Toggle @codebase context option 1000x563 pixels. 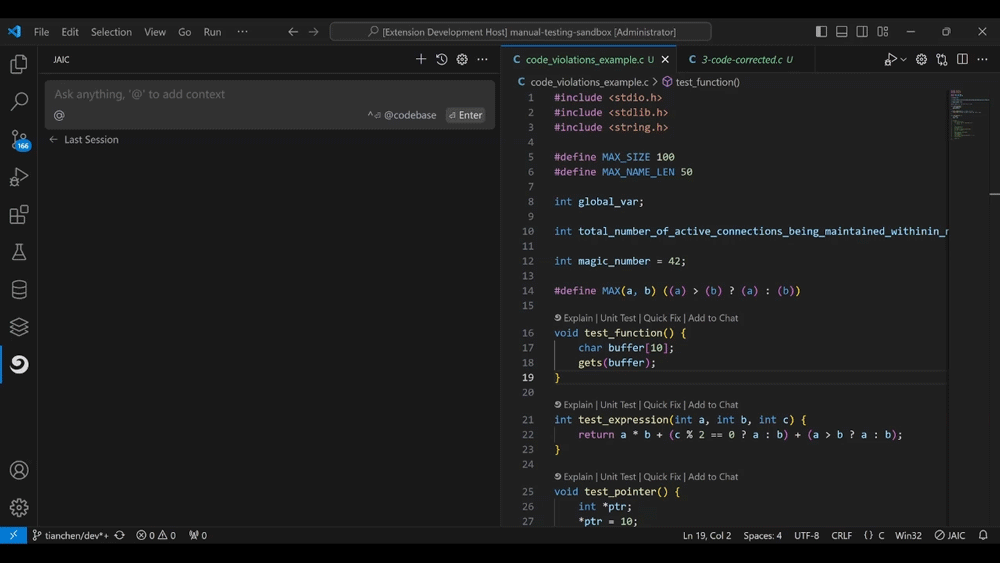pos(402,115)
